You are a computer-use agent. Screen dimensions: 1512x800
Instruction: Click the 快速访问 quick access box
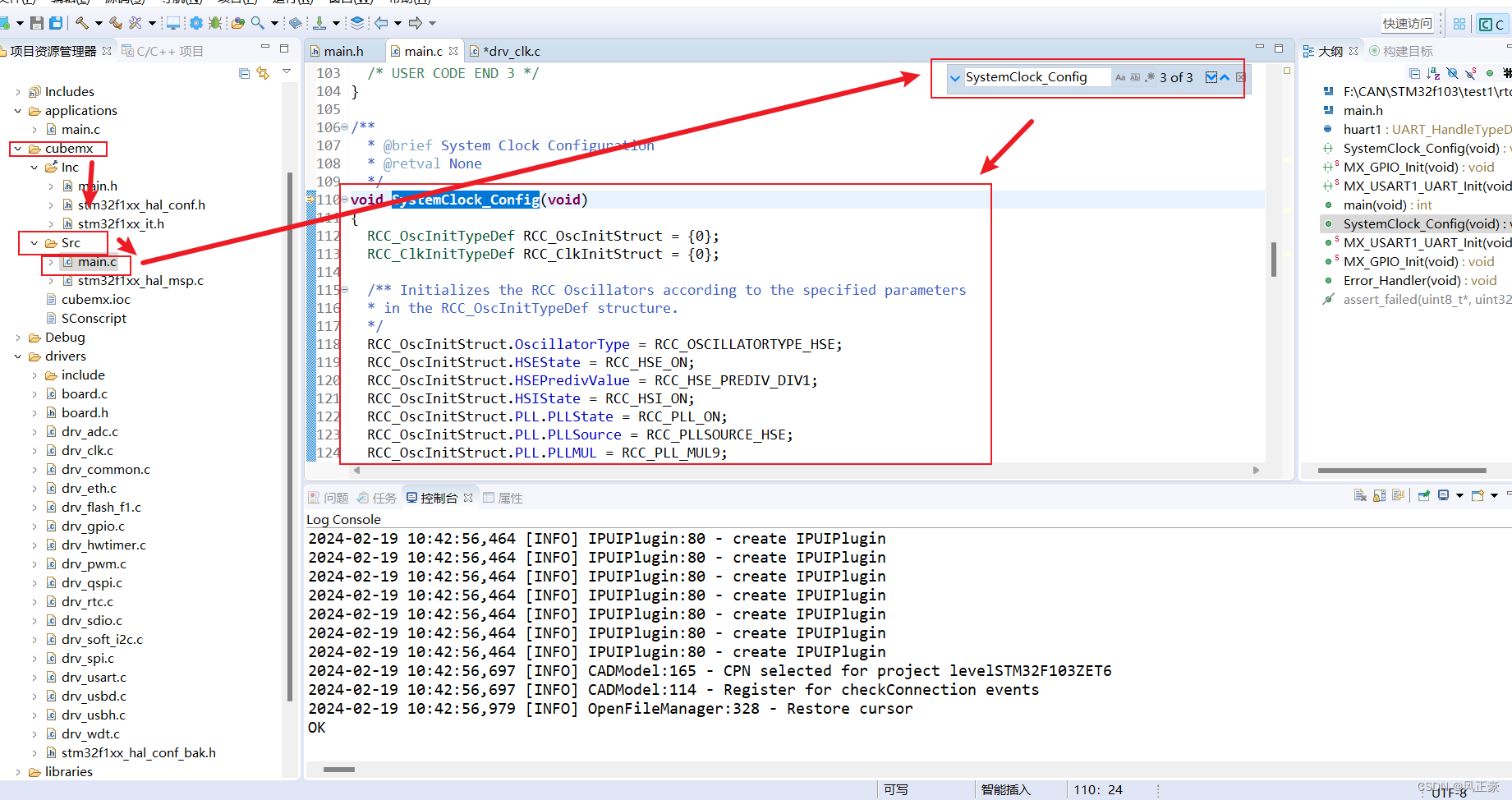tap(1407, 24)
